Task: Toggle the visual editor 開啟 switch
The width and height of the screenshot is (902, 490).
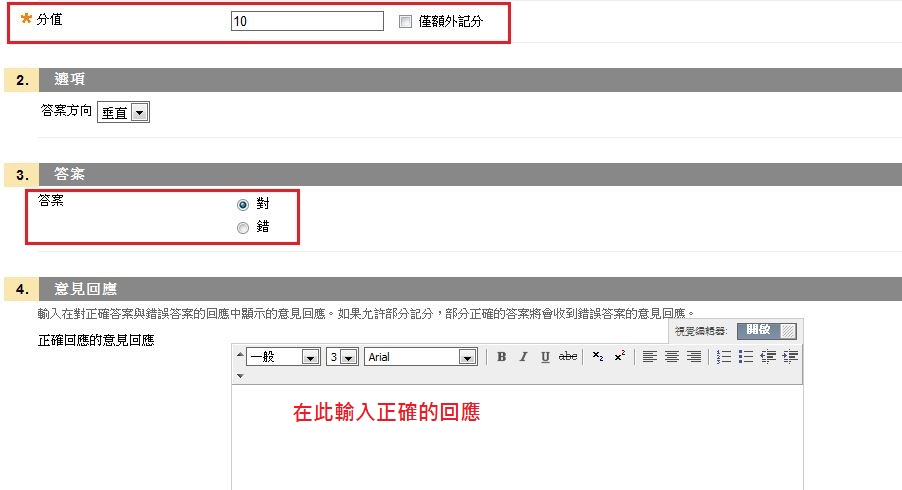Action: coord(767,330)
